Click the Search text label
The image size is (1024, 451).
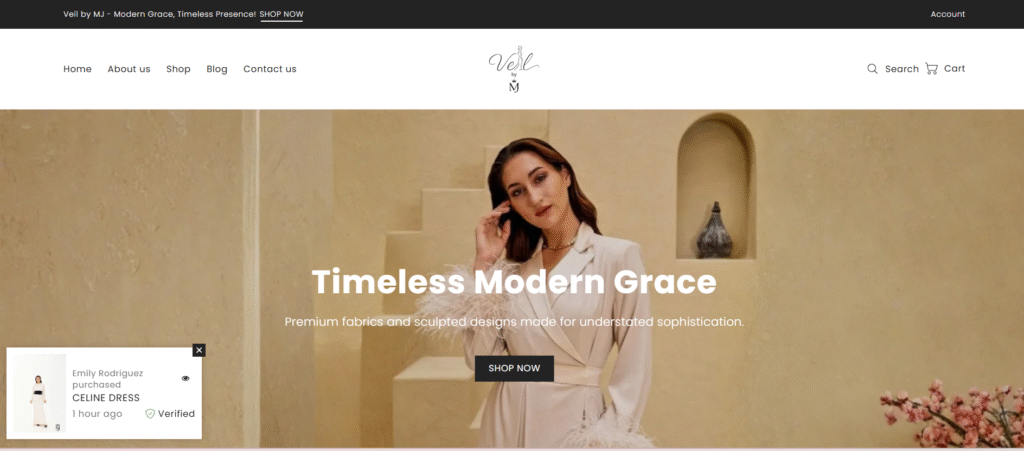coord(902,69)
